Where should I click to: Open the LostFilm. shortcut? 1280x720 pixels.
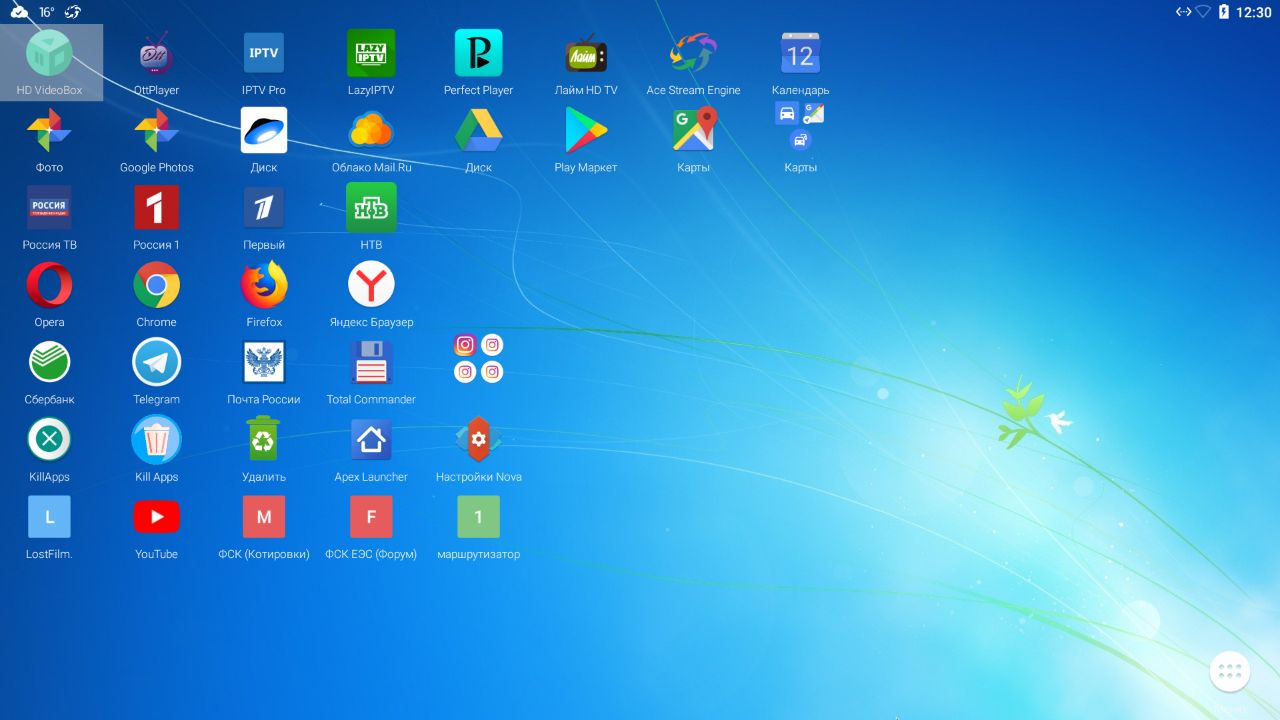(x=49, y=517)
